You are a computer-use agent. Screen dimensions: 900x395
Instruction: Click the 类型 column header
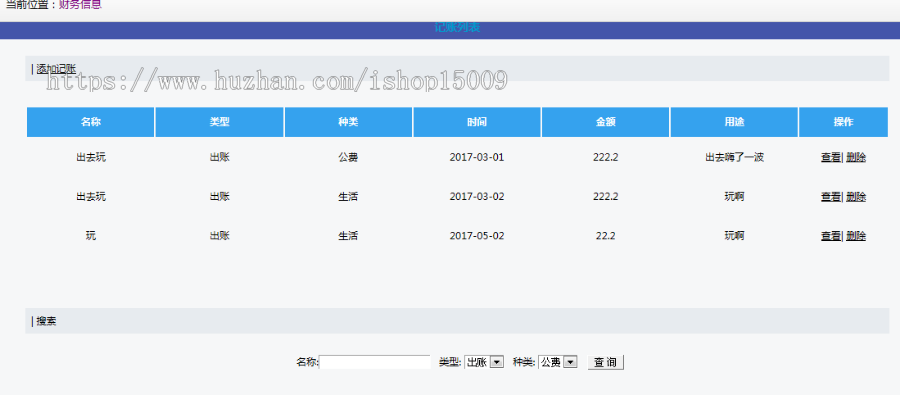(220, 122)
